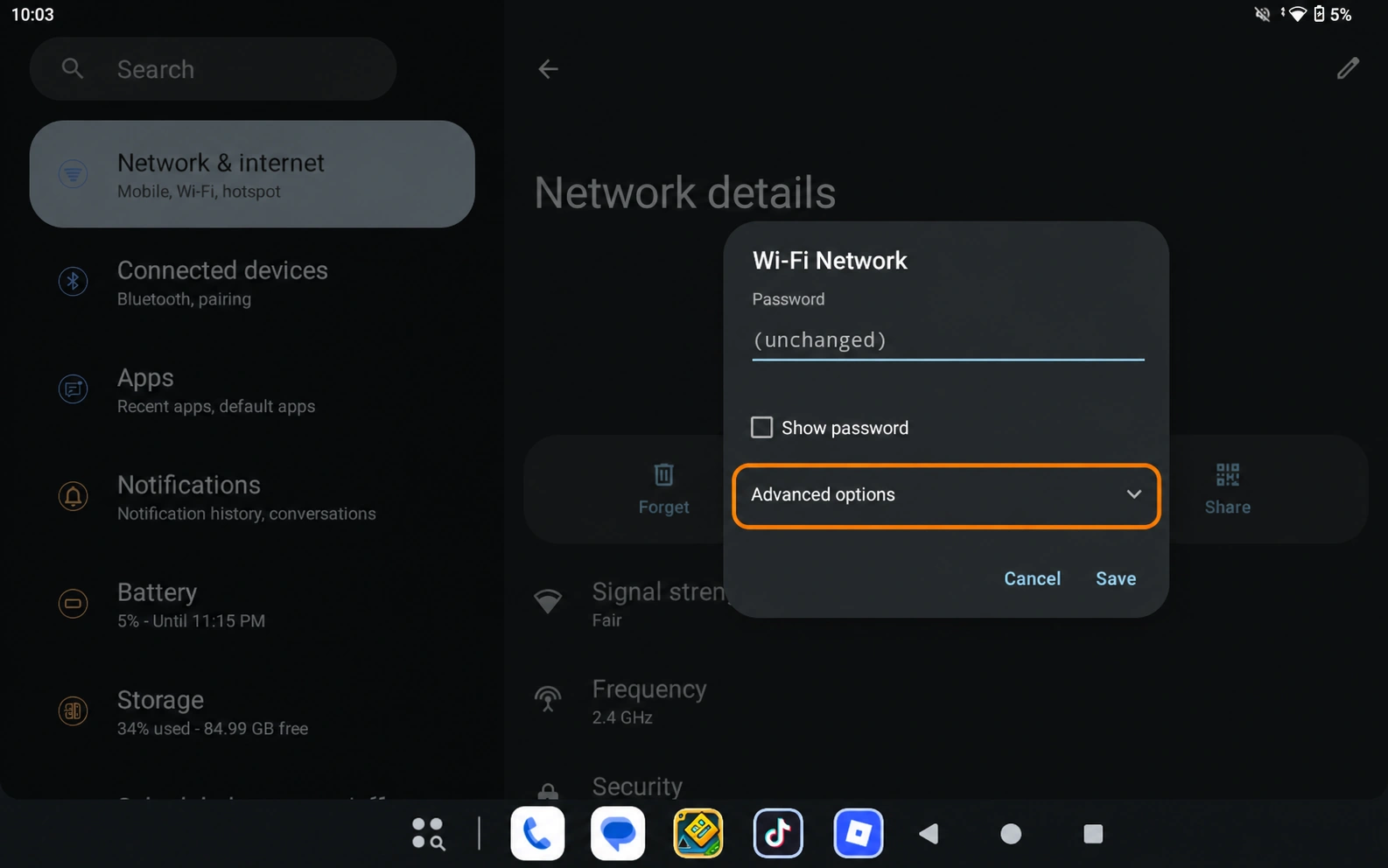1388x868 pixels.
Task: Cancel the Wi-Fi Network dialog
Action: 1032,578
